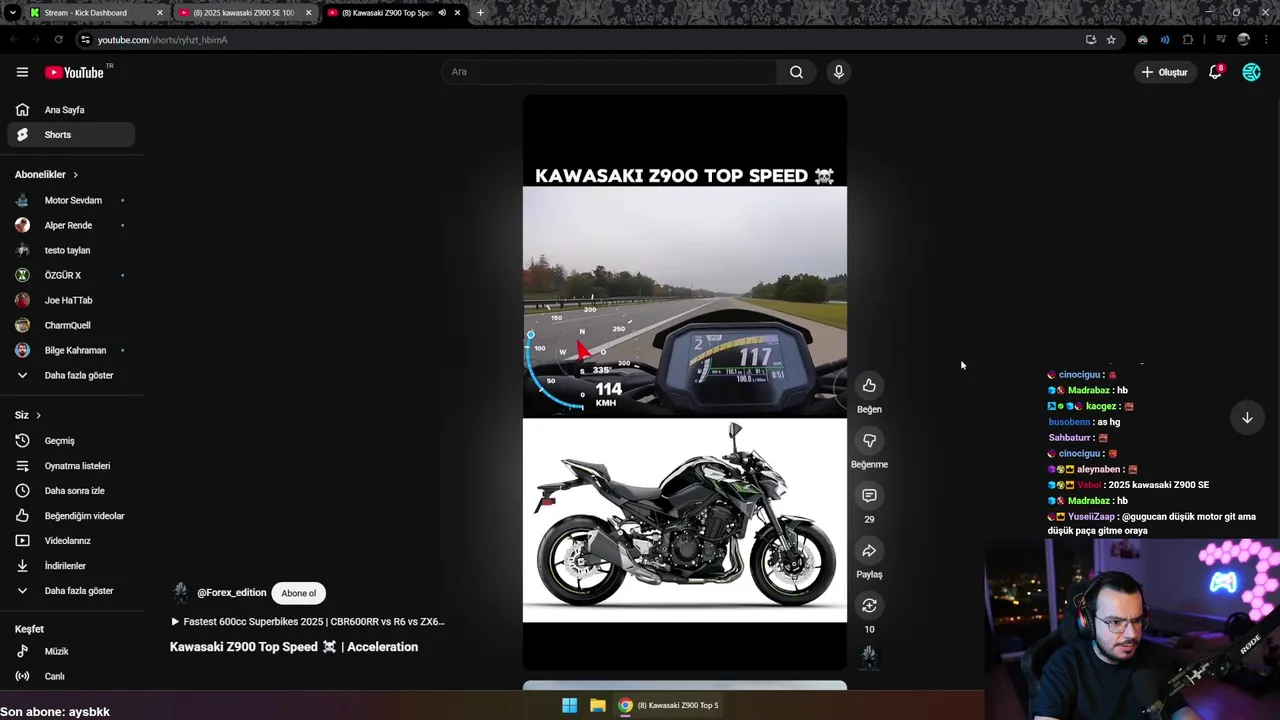Open Canlı under Keşfet
This screenshot has width=1280, height=720.
pos(71,676)
